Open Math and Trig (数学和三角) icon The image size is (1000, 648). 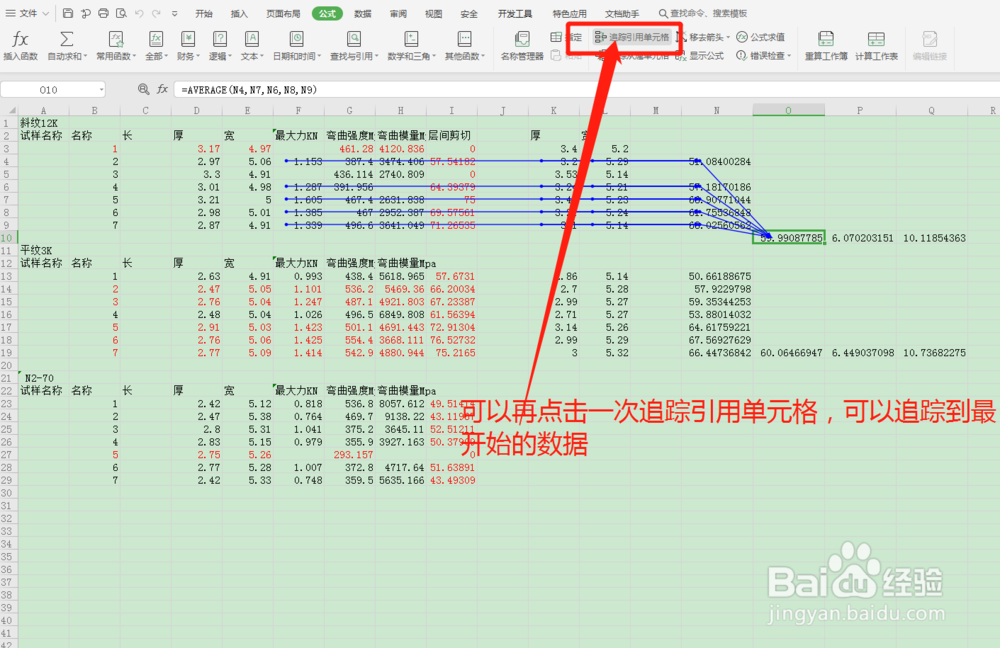click(x=411, y=40)
